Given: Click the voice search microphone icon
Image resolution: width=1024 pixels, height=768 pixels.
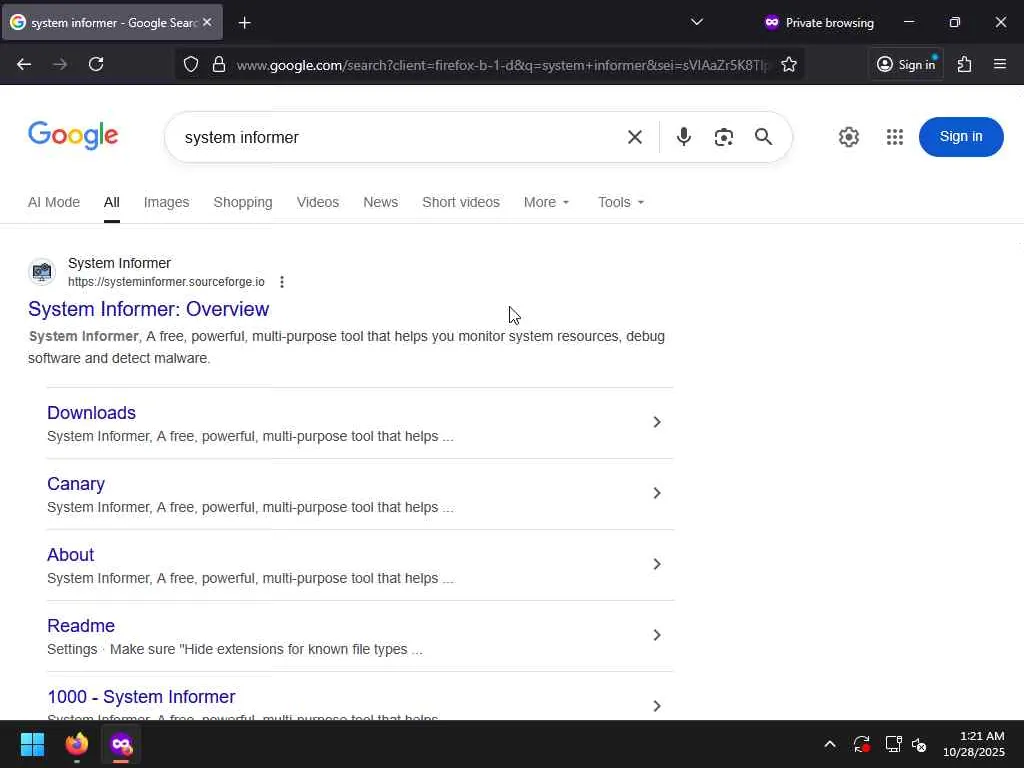Looking at the screenshot, I should click(684, 137).
